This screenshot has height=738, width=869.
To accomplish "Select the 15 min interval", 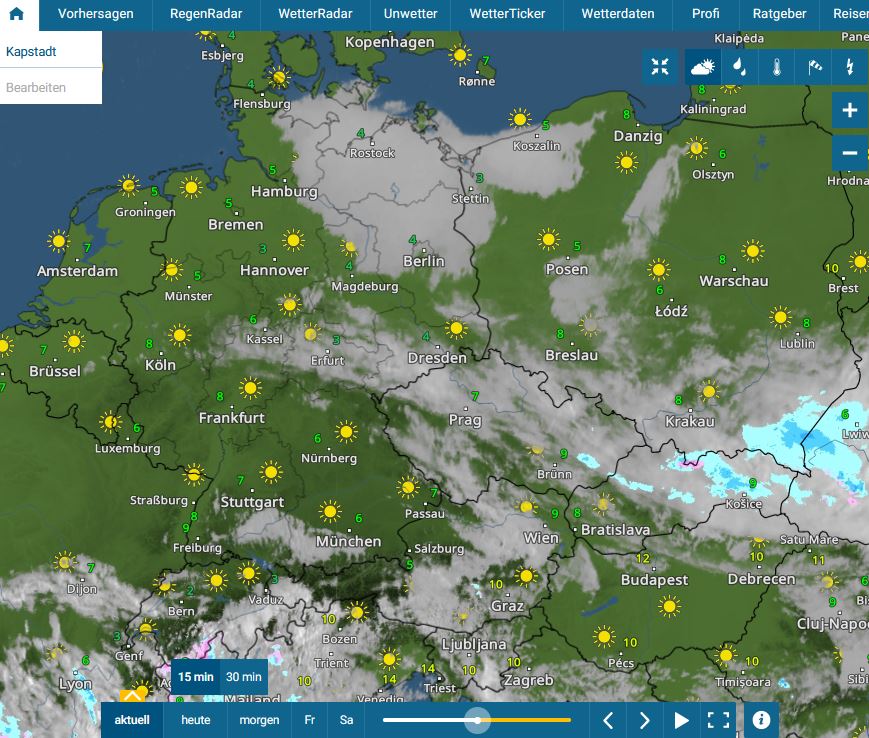I will [196, 677].
